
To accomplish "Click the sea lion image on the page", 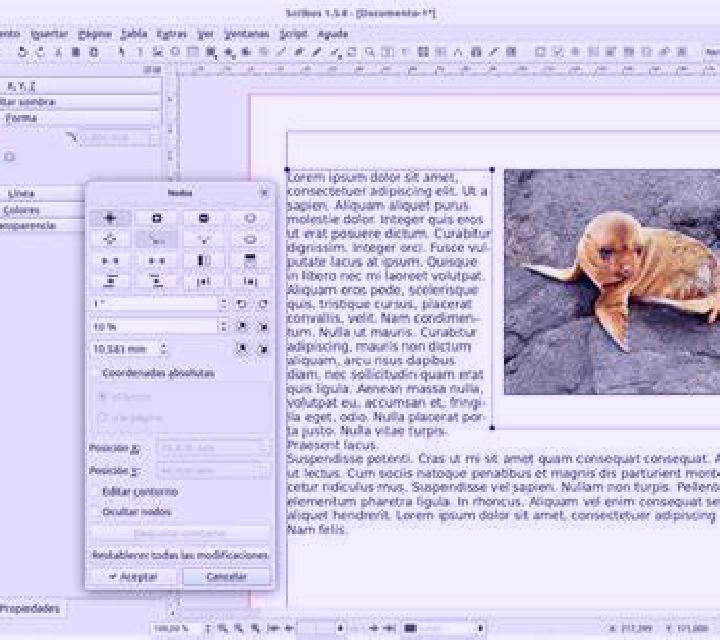I will pos(612,282).
